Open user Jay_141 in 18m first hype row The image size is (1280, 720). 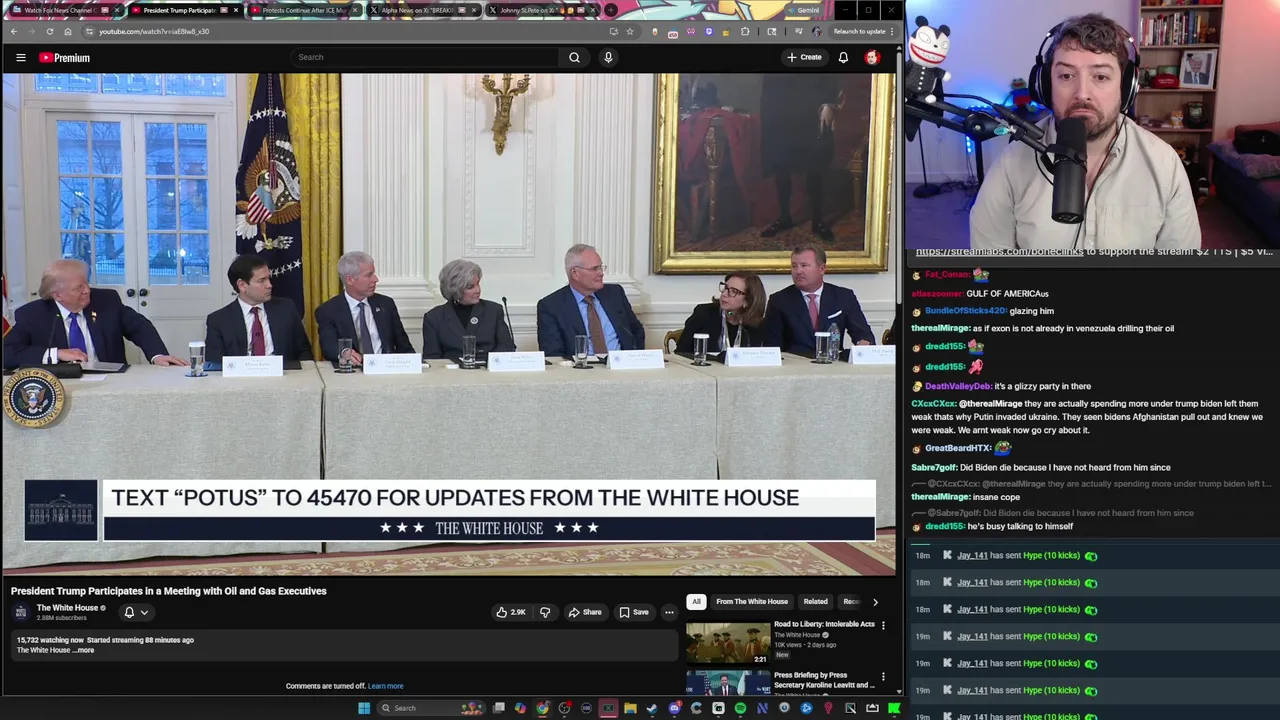tap(972, 555)
